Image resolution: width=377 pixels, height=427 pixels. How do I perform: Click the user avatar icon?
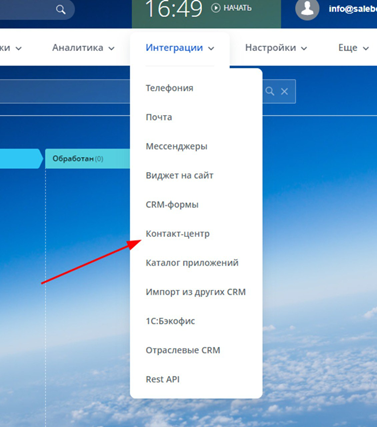307,8
